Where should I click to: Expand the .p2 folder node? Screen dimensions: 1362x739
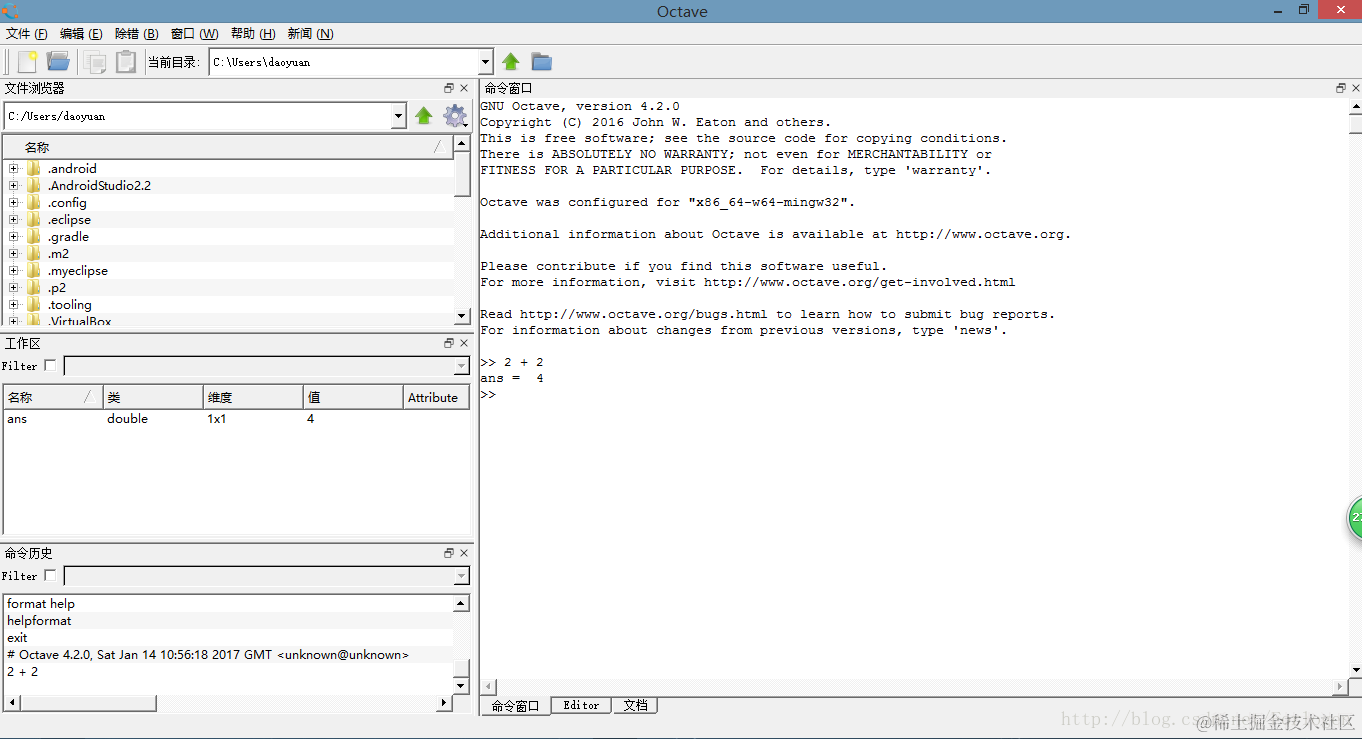[14, 287]
